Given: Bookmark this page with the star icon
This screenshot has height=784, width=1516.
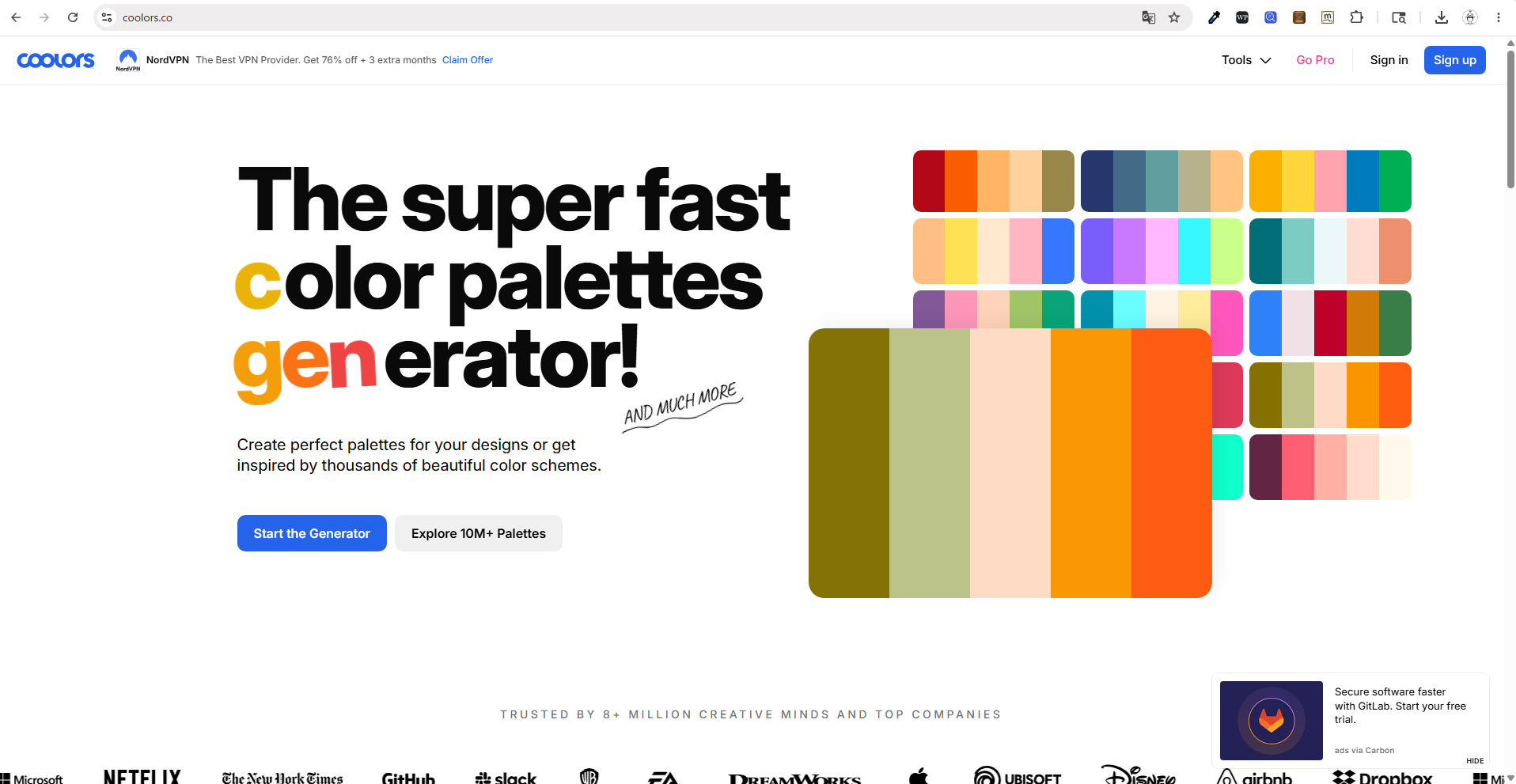Looking at the screenshot, I should pos(1174,17).
